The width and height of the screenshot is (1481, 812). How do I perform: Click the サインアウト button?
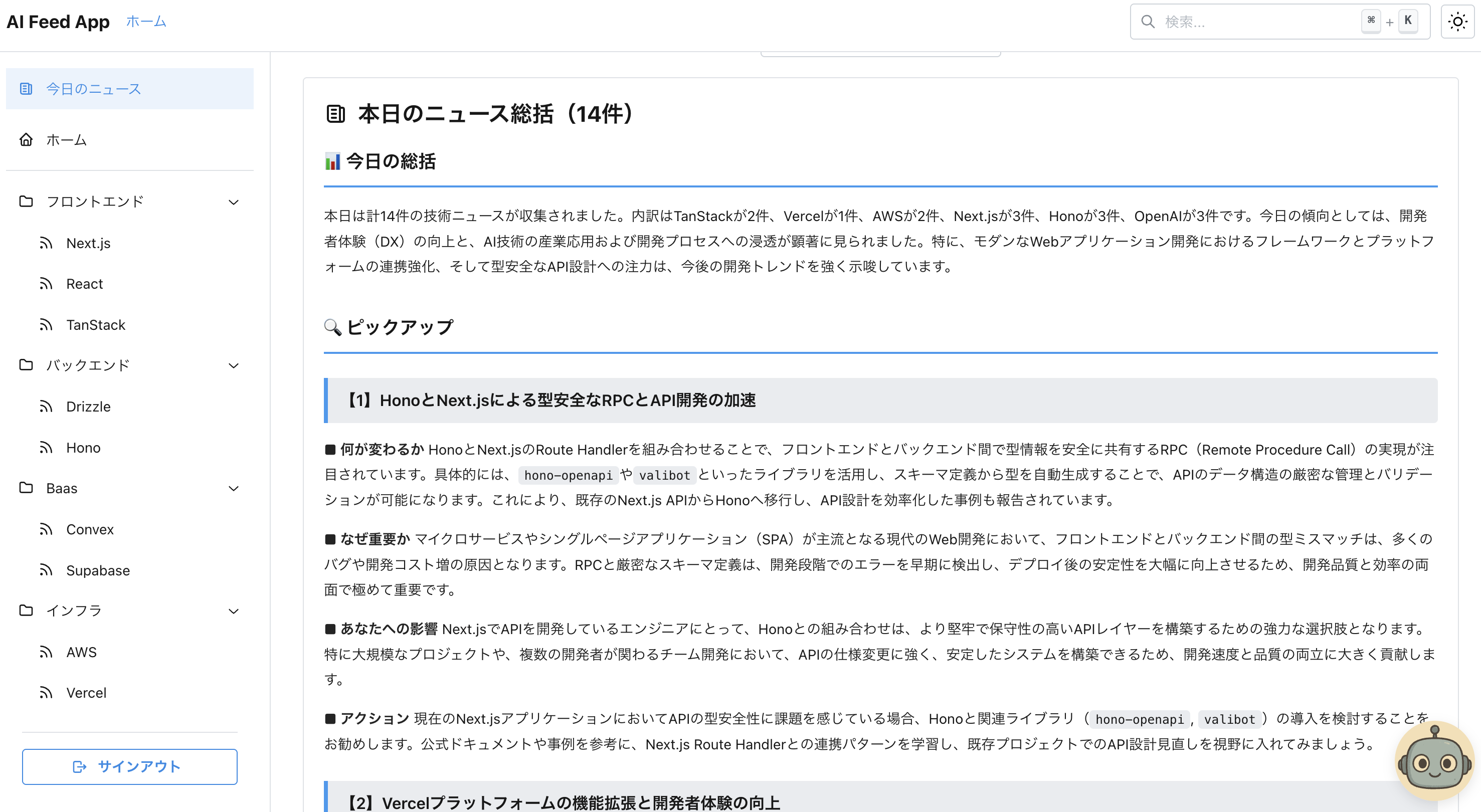(129, 766)
